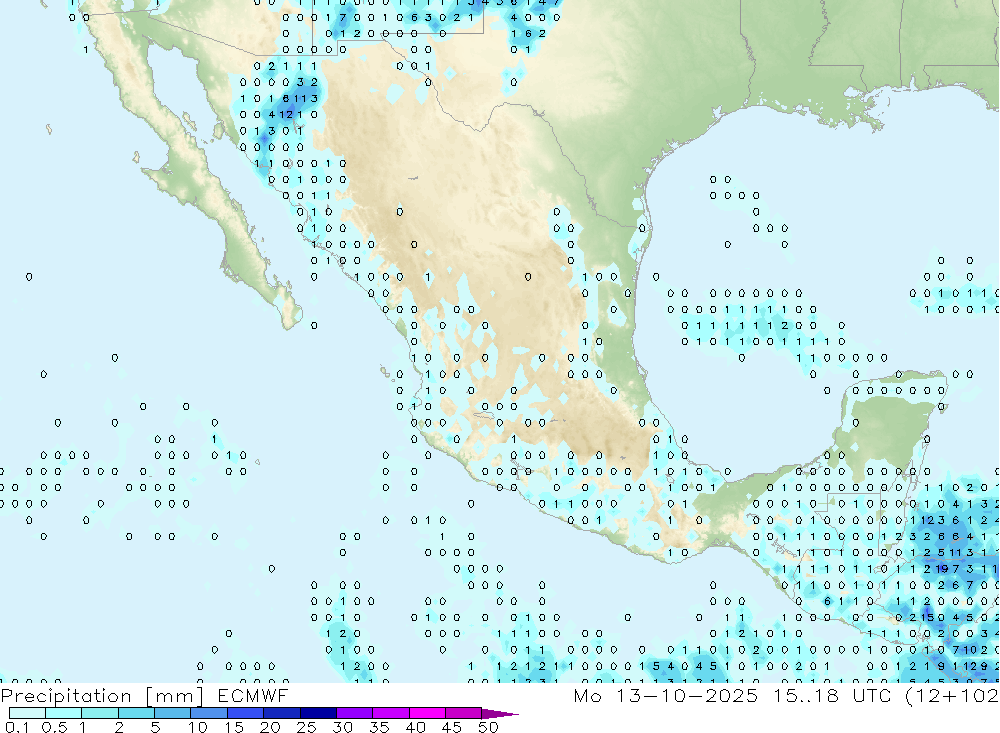Click the 35–40 mm purple legend swatch
1000x733 pixels.
(390, 713)
